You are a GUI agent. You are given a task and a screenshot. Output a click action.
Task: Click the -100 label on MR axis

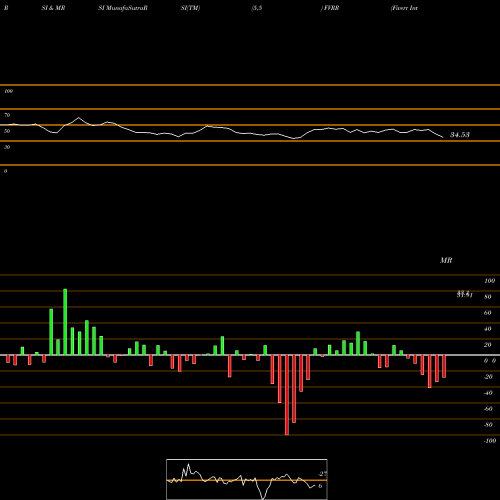(490, 441)
